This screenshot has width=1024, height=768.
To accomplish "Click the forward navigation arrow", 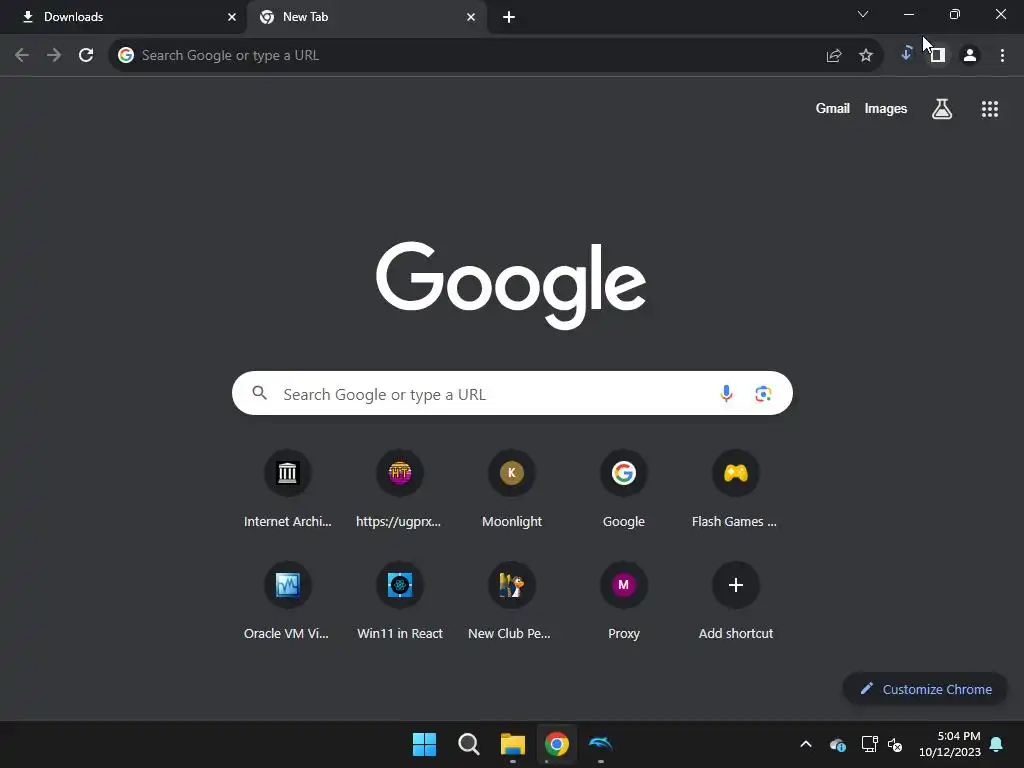I will pos(54,56).
